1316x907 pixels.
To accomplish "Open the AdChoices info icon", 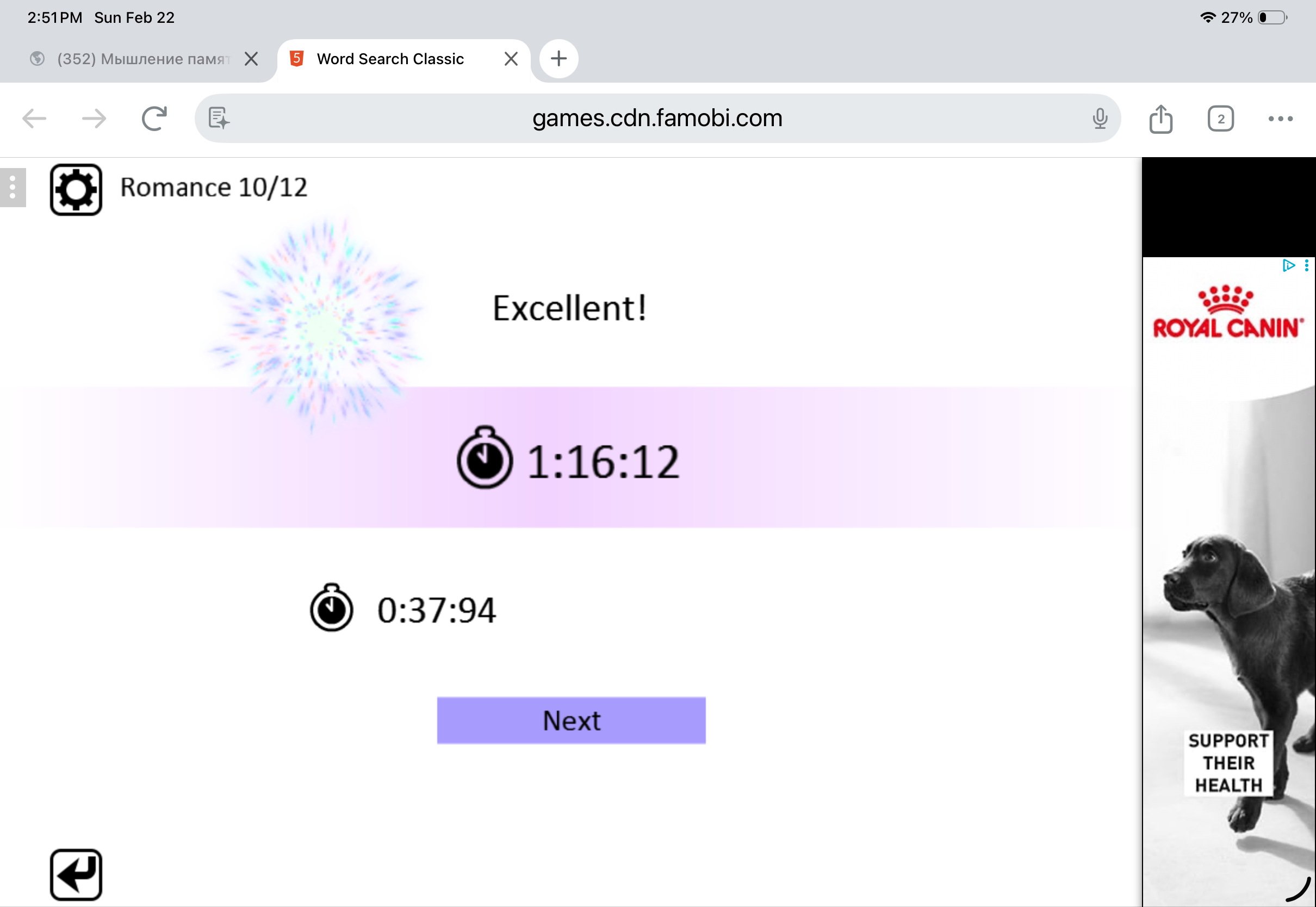I will coord(1288,265).
